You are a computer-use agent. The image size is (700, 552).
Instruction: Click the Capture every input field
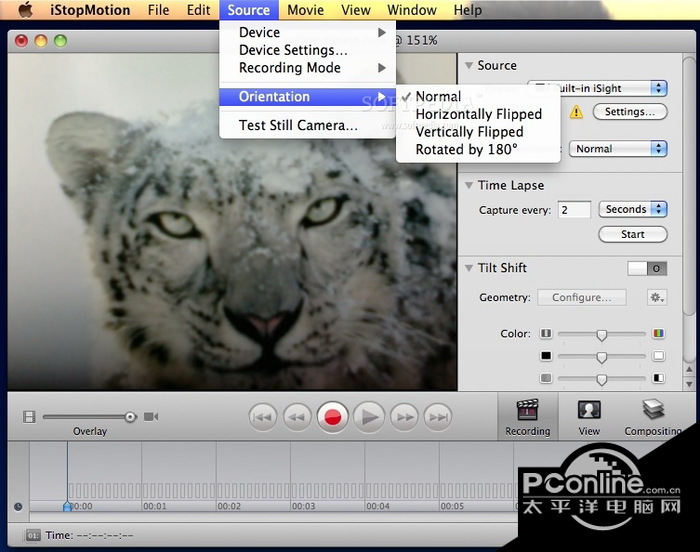click(x=574, y=210)
